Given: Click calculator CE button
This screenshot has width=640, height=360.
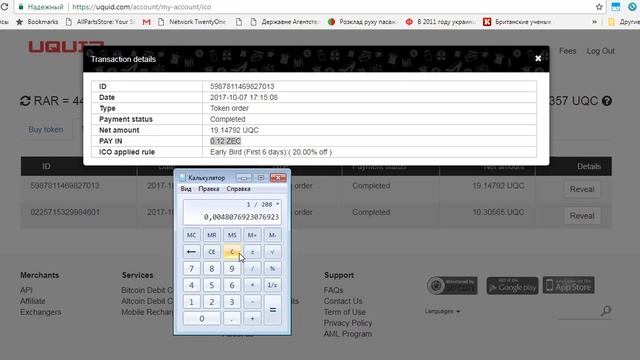Looking at the screenshot, I should [211, 252].
